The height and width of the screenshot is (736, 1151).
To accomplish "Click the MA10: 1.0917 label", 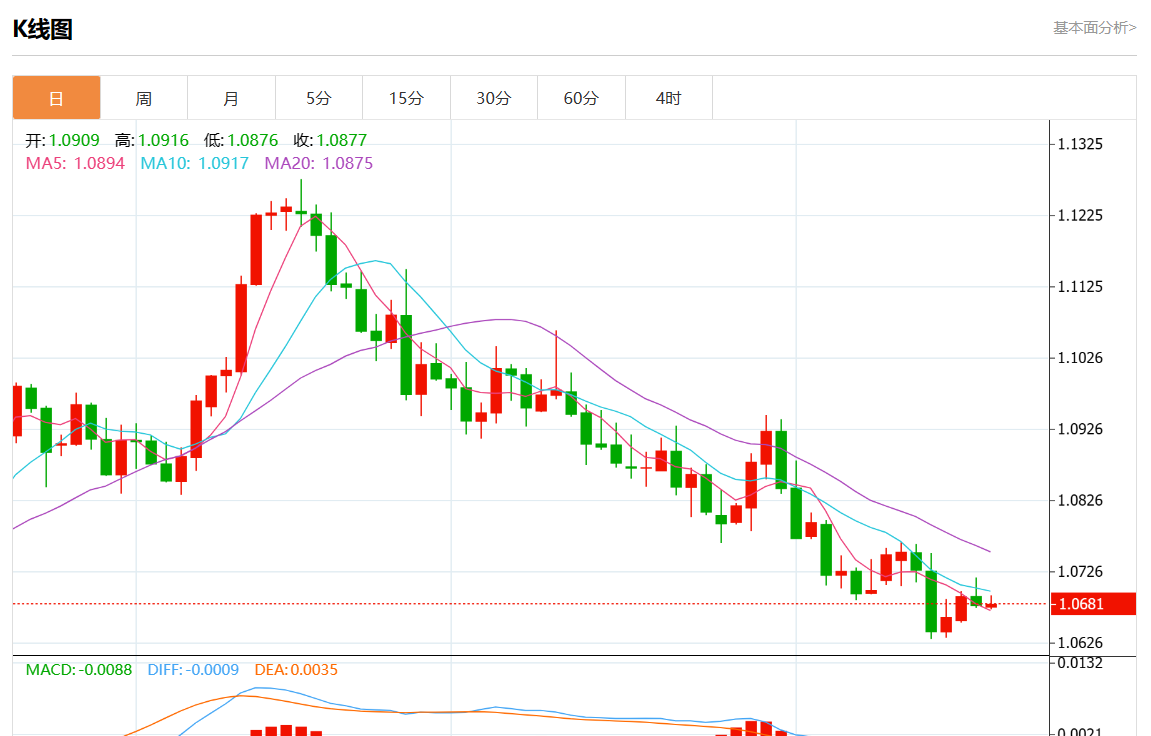I will click(195, 163).
